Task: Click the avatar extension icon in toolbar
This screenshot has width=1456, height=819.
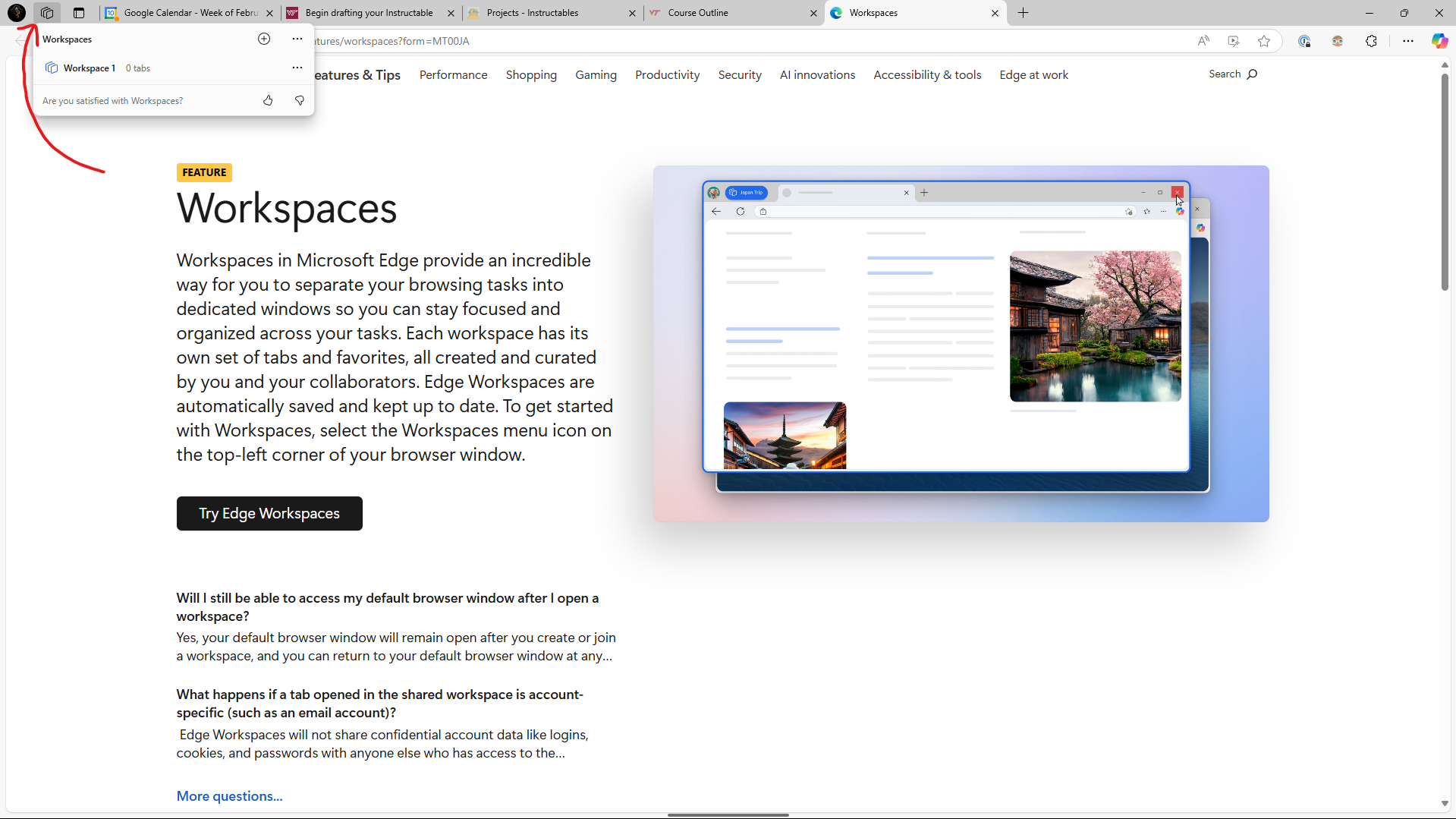Action: coord(1338,41)
